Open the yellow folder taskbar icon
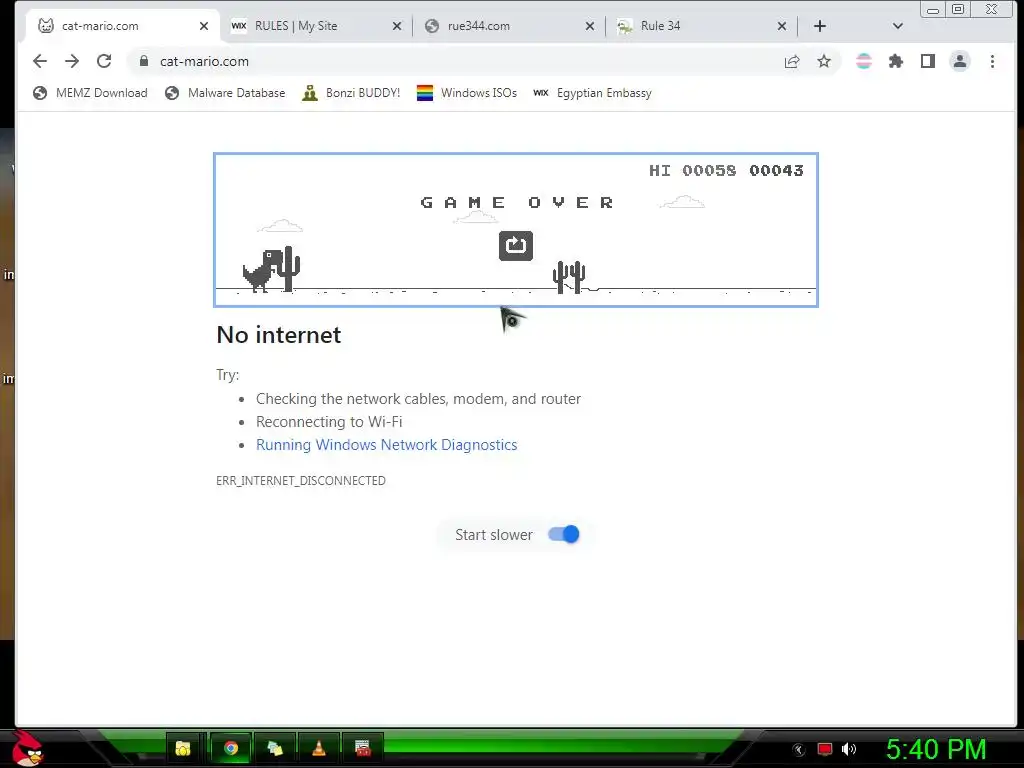This screenshot has height=768, width=1024. pyautogui.click(x=183, y=748)
